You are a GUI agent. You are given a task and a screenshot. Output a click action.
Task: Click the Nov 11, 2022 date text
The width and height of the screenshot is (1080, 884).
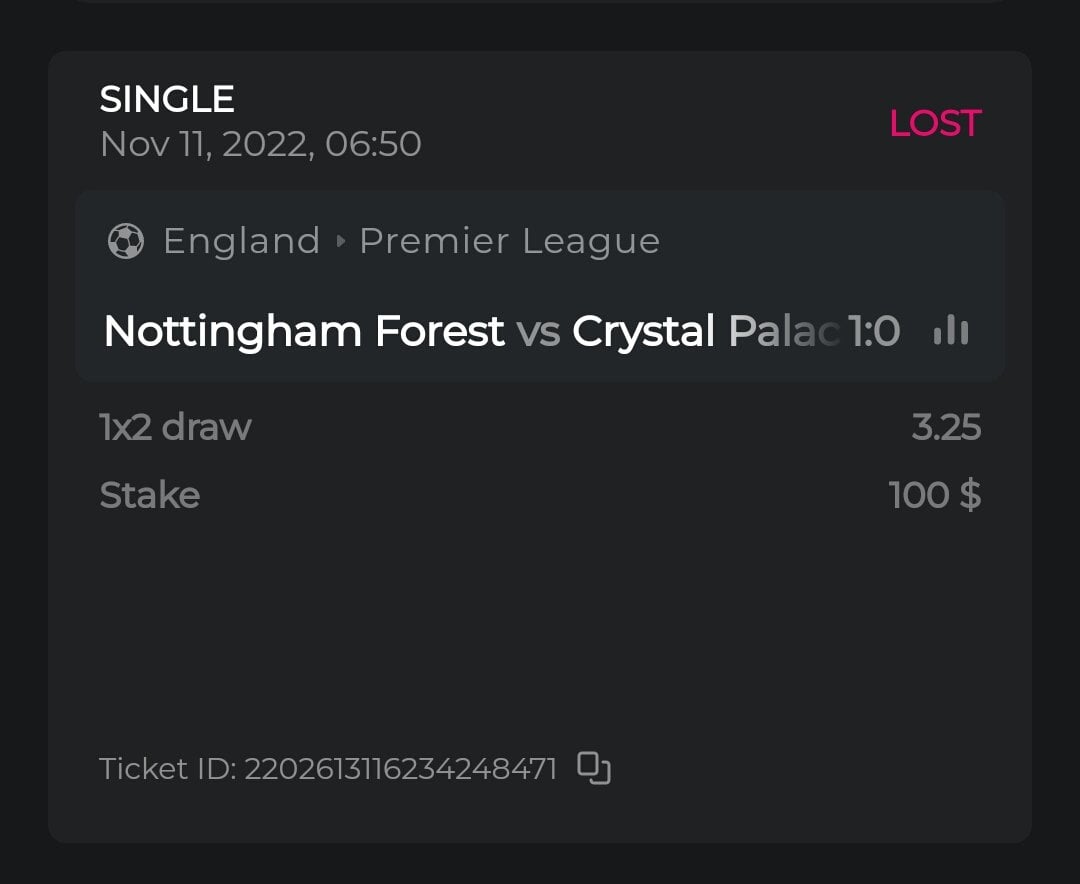[260, 144]
